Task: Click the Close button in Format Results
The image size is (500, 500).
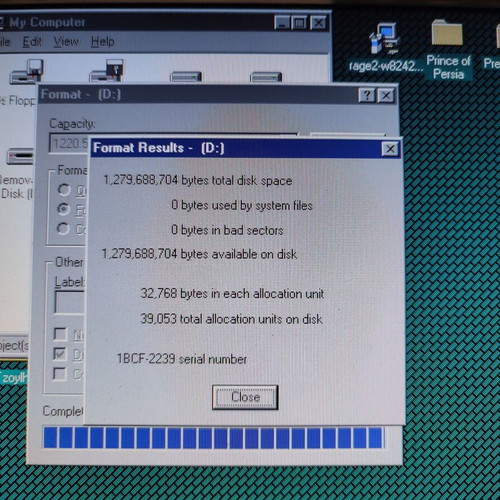Action: tap(245, 397)
